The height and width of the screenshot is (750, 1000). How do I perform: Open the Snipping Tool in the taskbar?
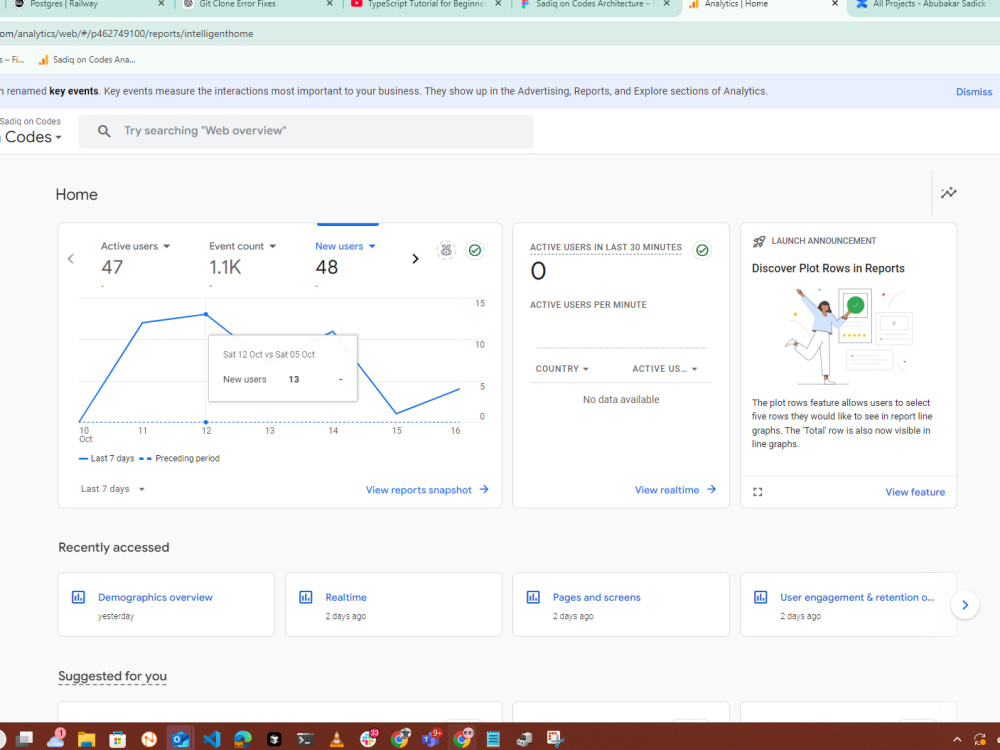(554, 739)
